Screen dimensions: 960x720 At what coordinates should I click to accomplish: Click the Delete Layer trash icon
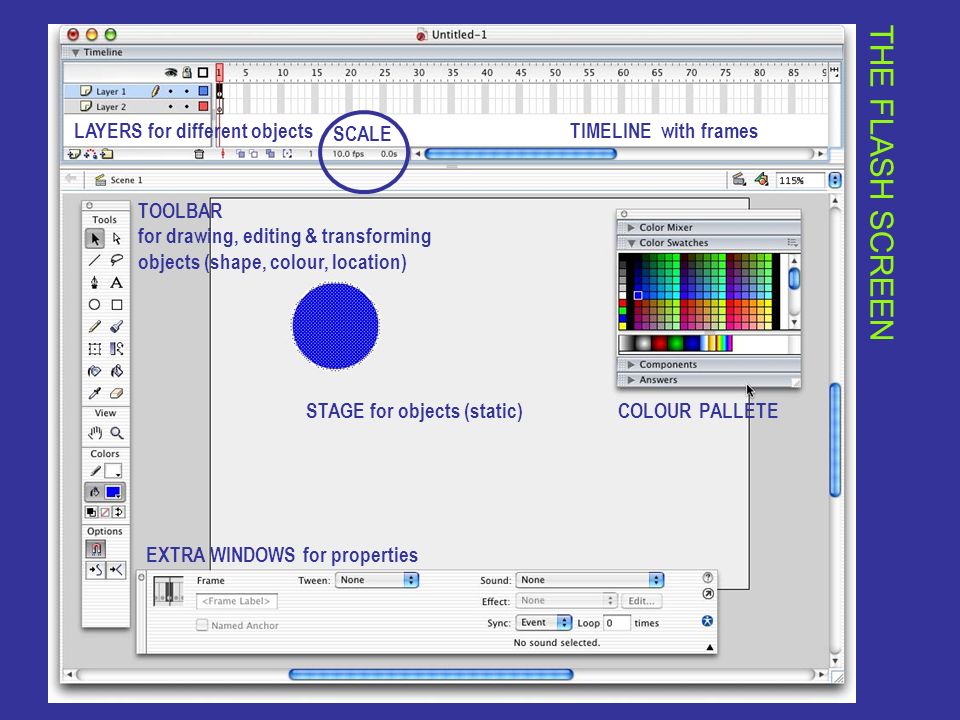199,154
